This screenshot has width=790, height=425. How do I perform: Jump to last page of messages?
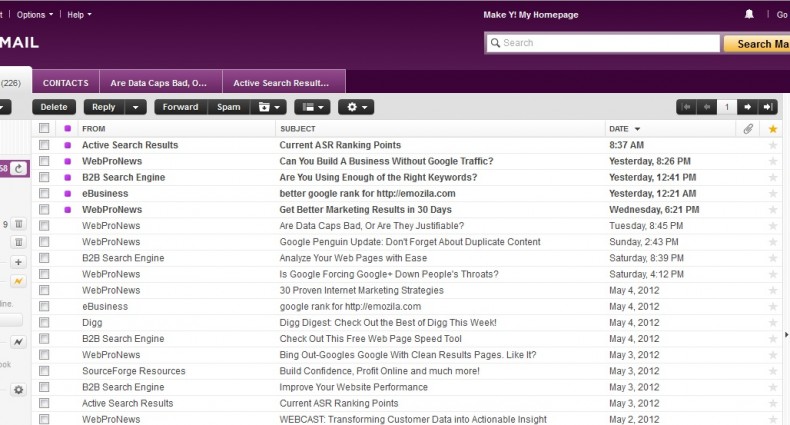click(767, 107)
